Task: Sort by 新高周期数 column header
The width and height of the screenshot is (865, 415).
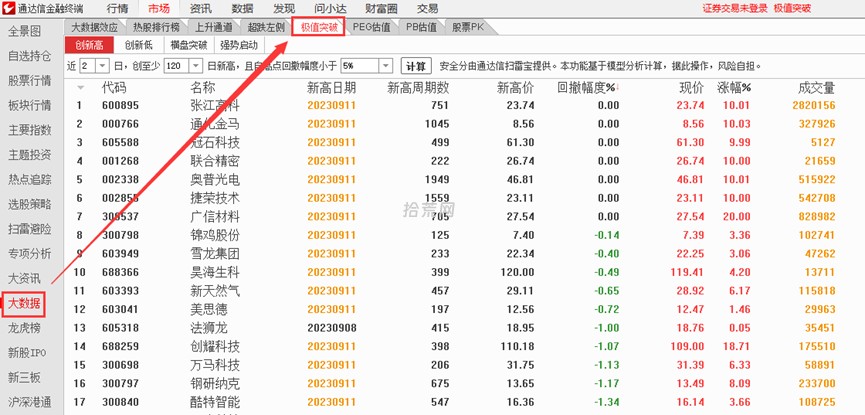Action: [418, 88]
